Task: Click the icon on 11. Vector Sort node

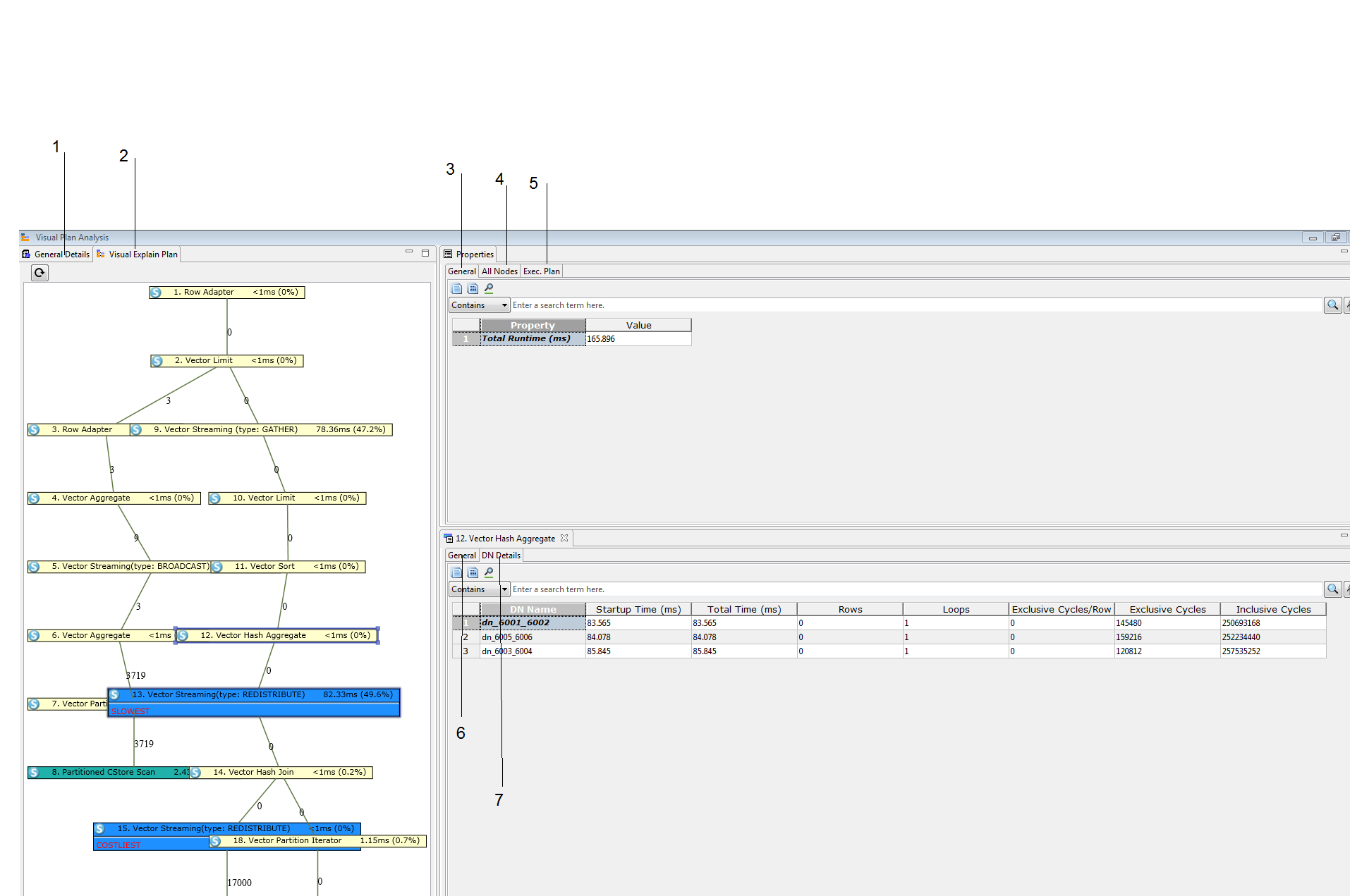Action: pos(217,567)
